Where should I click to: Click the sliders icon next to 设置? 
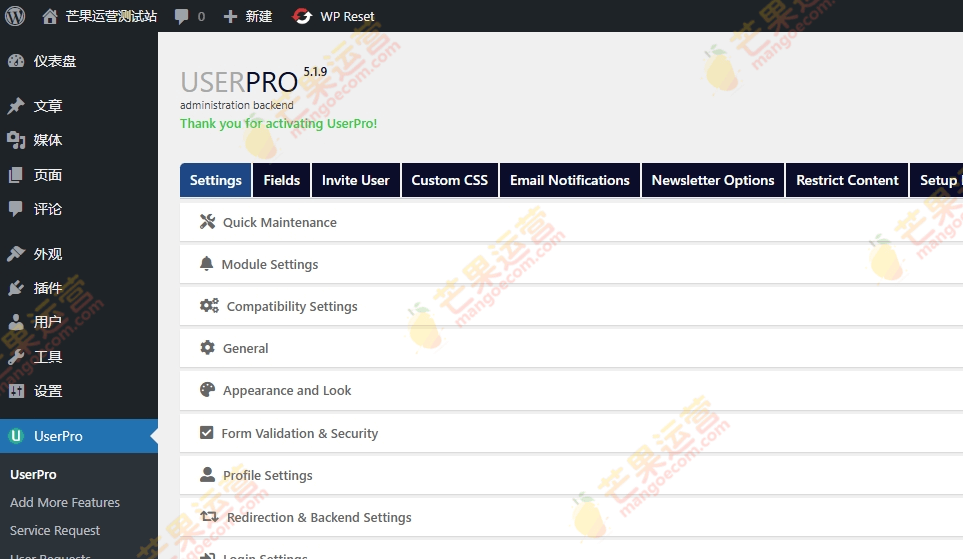(16, 391)
